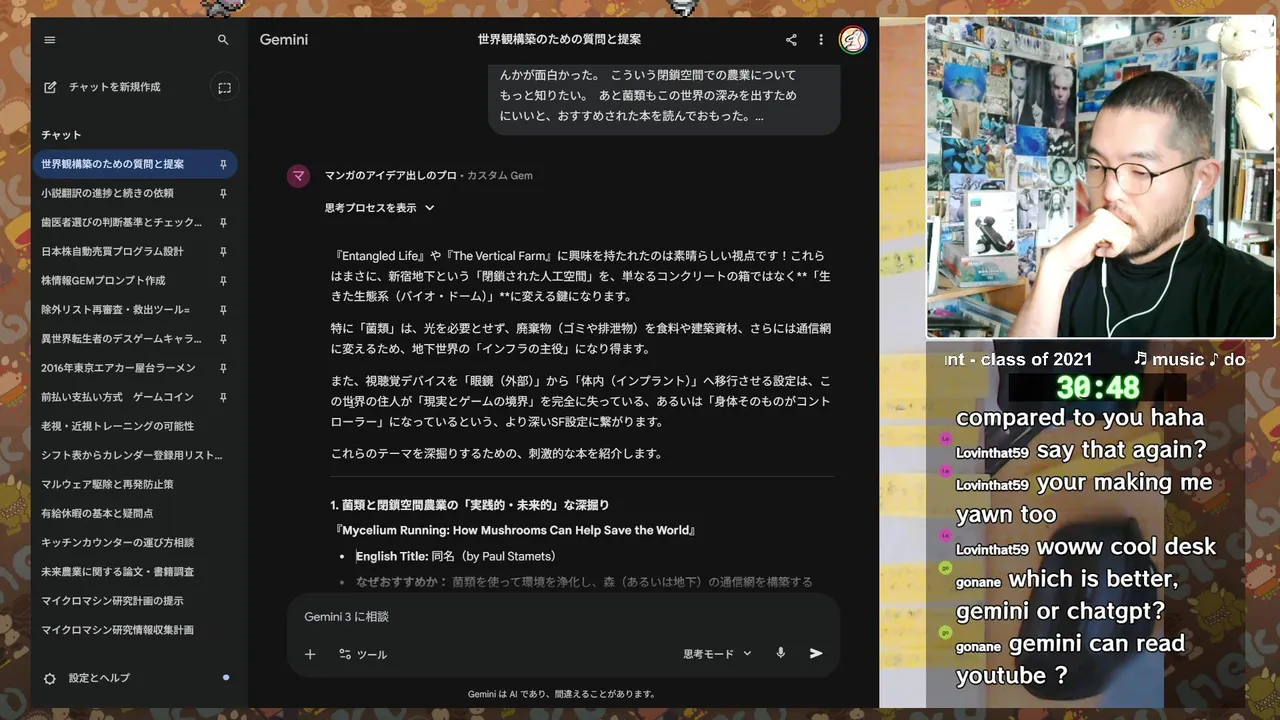Toggle pin on 異世界転生者のデスゲーム chat

pos(223,339)
